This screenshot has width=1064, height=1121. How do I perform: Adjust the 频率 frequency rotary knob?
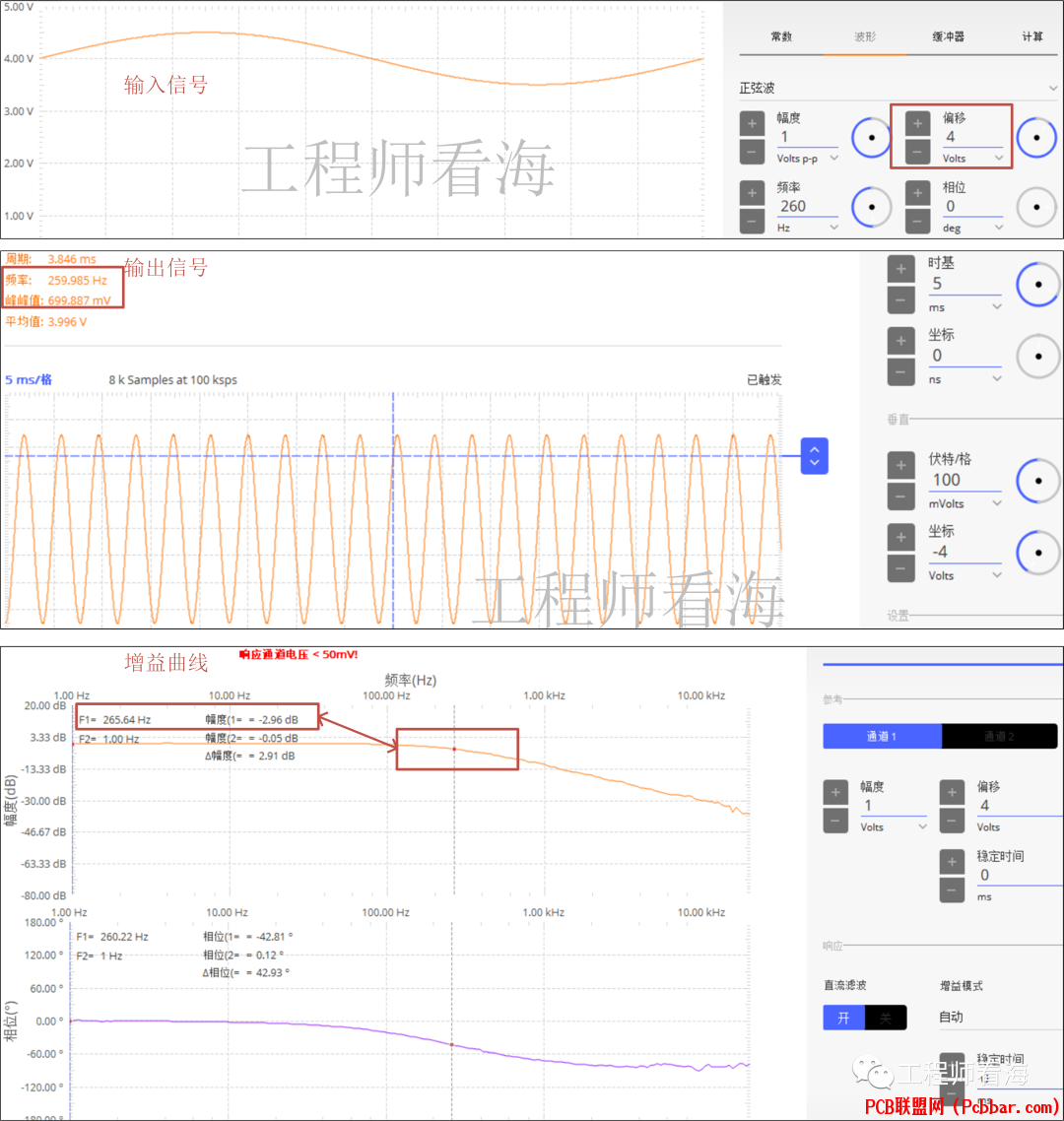pos(872,207)
